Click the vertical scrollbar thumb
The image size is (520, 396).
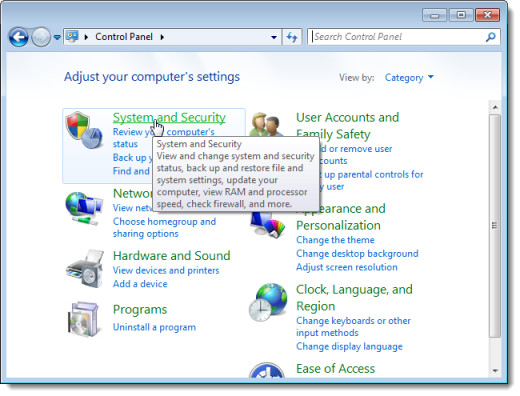pos(495,226)
